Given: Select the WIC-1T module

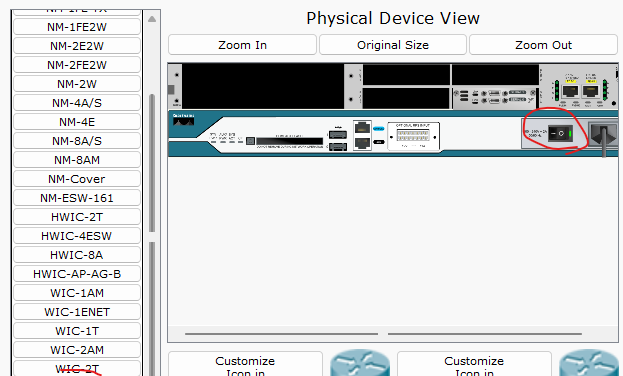Looking at the screenshot, I should coord(77,331).
